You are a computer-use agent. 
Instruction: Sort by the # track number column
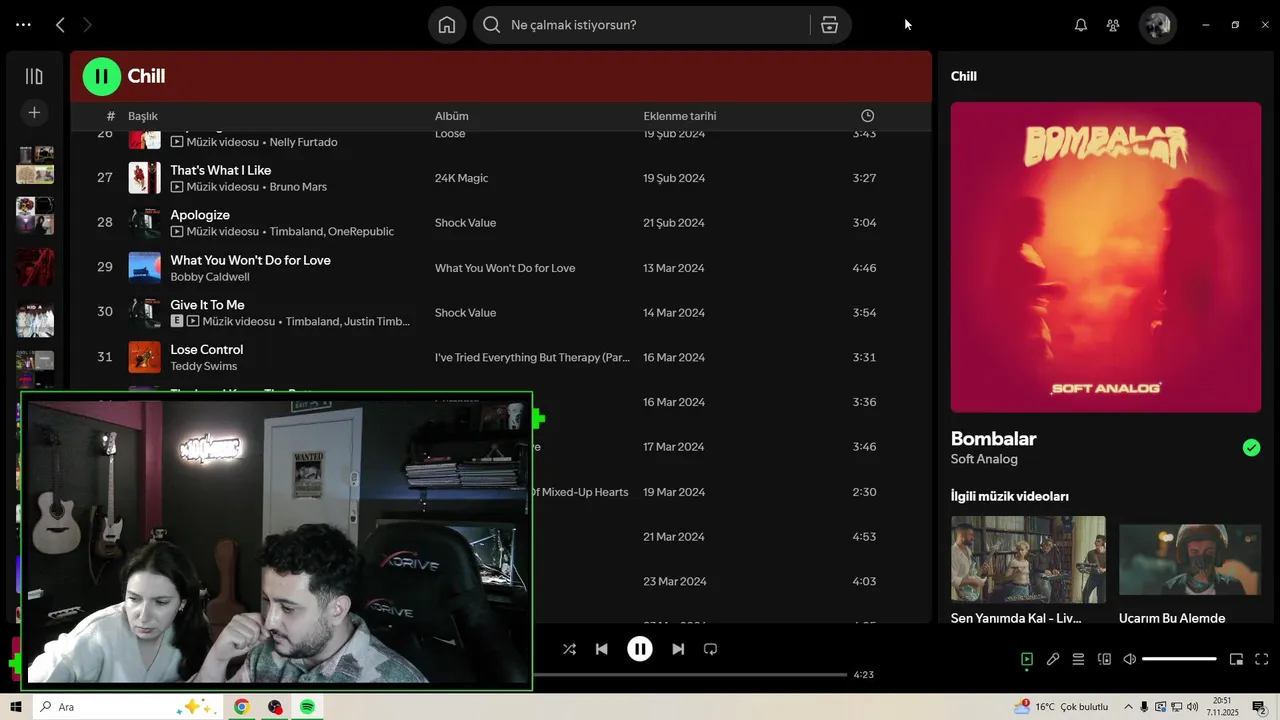tap(111, 116)
